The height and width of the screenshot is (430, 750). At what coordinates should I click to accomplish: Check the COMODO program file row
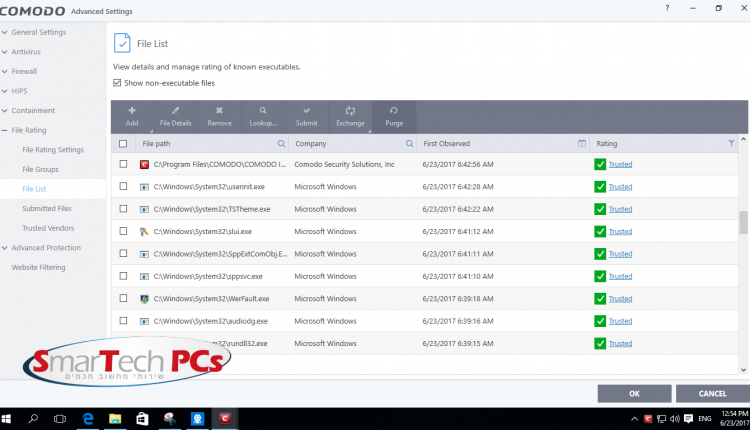(x=123, y=164)
